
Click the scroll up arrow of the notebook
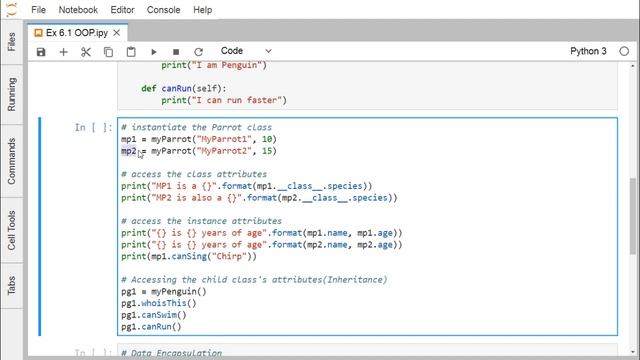pyautogui.click(x=633, y=66)
